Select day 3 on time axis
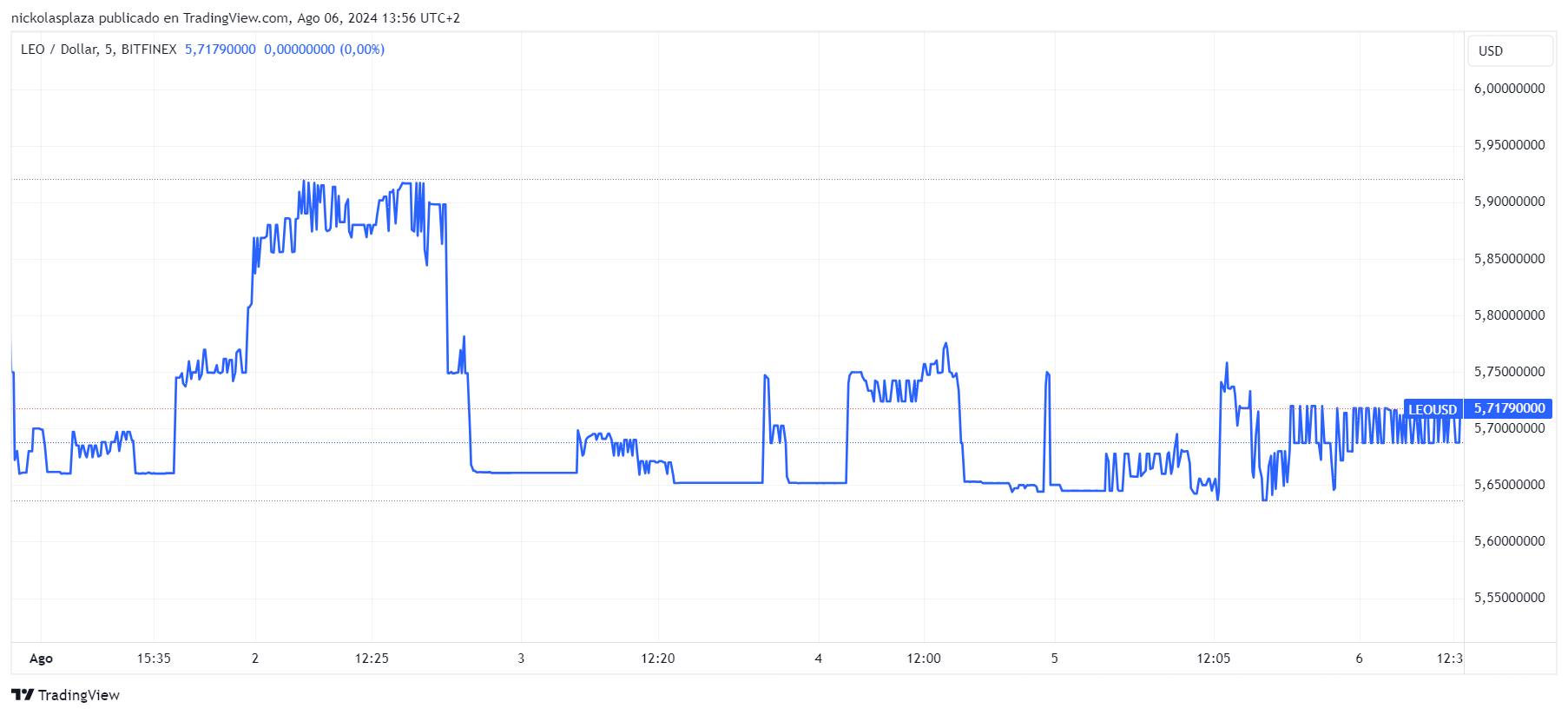This screenshot has height=715, width=1568. point(521,659)
